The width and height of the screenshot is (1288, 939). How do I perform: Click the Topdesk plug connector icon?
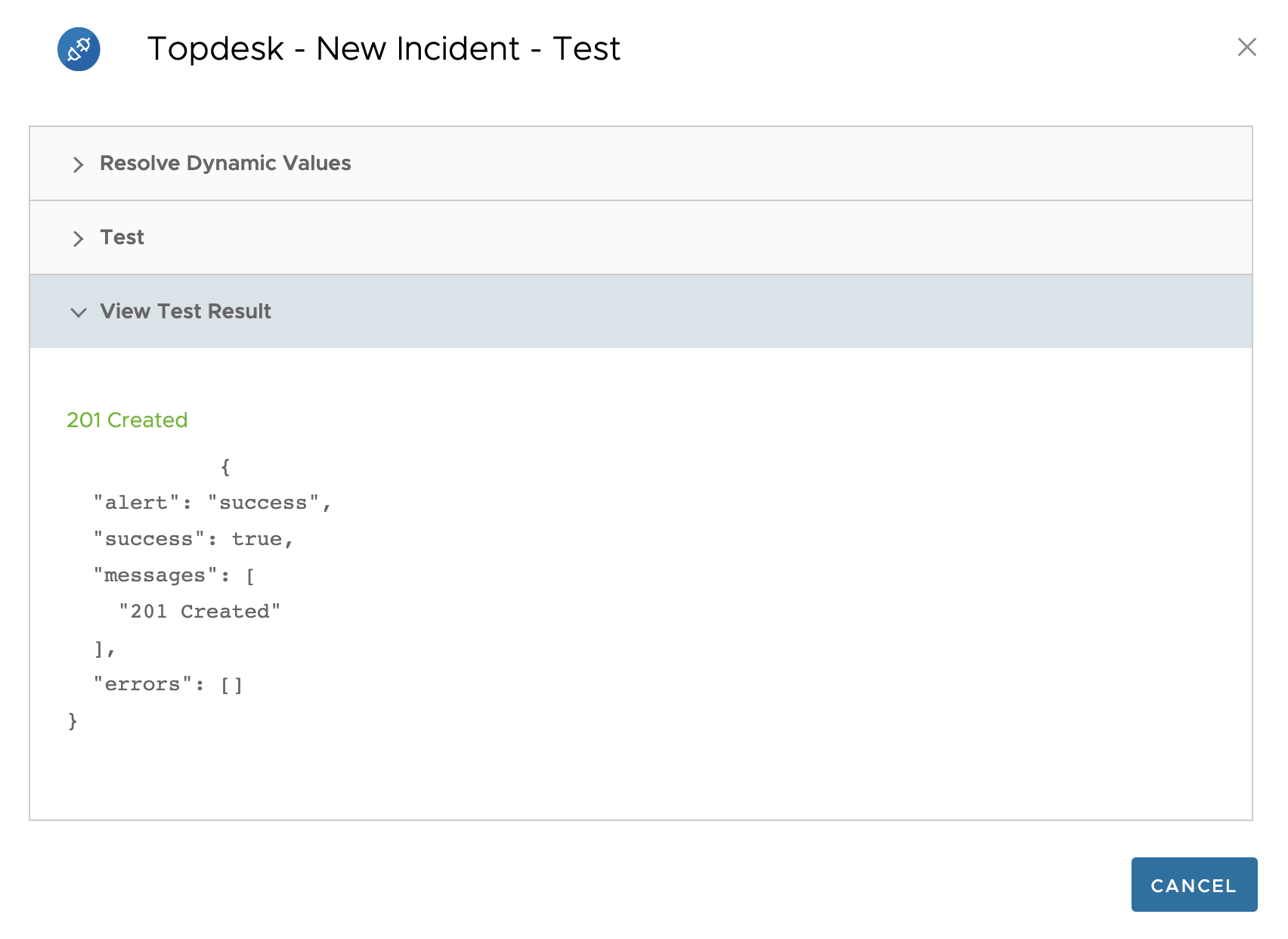tap(79, 48)
